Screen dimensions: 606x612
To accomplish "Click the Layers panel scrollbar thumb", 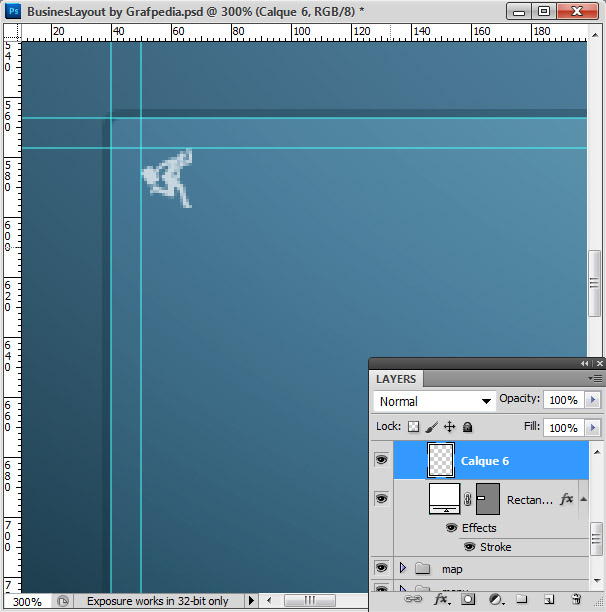I will [x=596, y=539].
